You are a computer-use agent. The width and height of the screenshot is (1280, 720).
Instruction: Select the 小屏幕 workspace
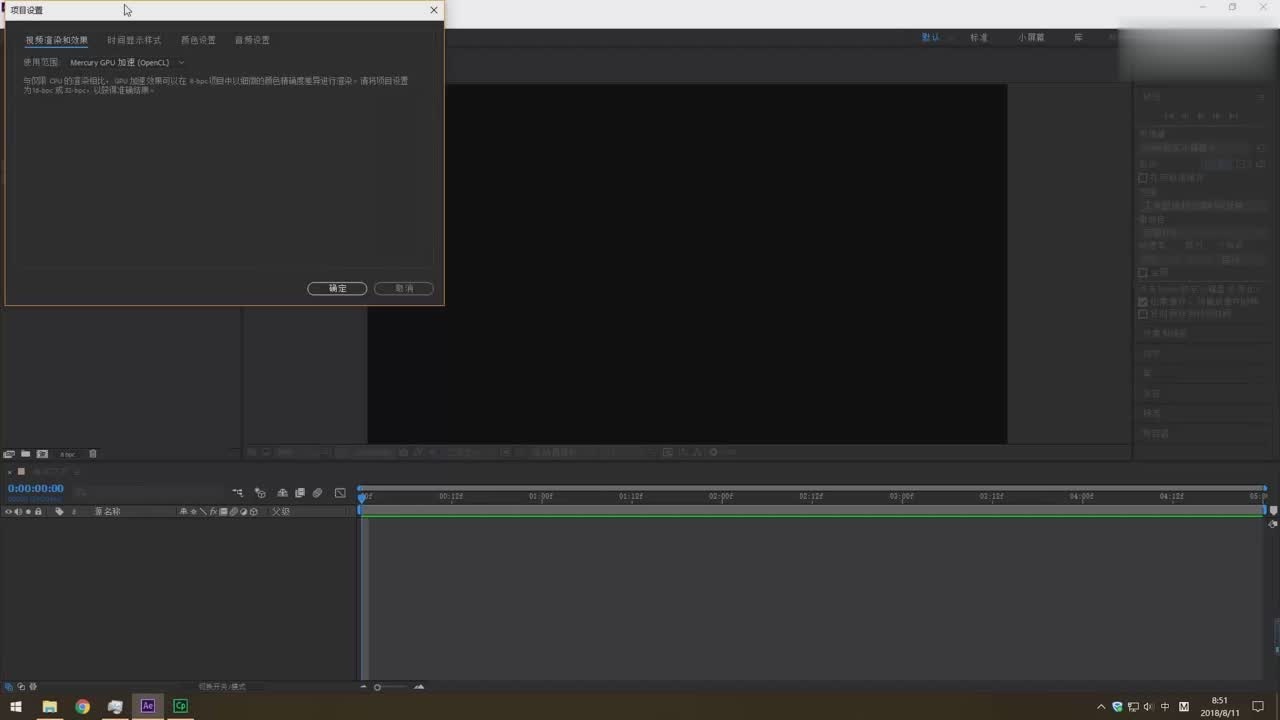pyautogui.click(x=1031, y=37)
